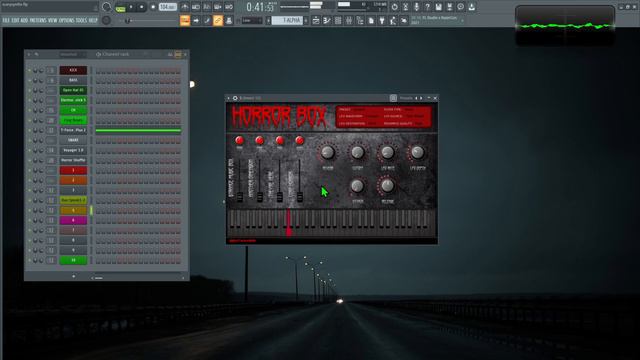Viewport: 640px width, 360px height.
Task: Mute the SNARE channel
Action: tap(29, 140)
